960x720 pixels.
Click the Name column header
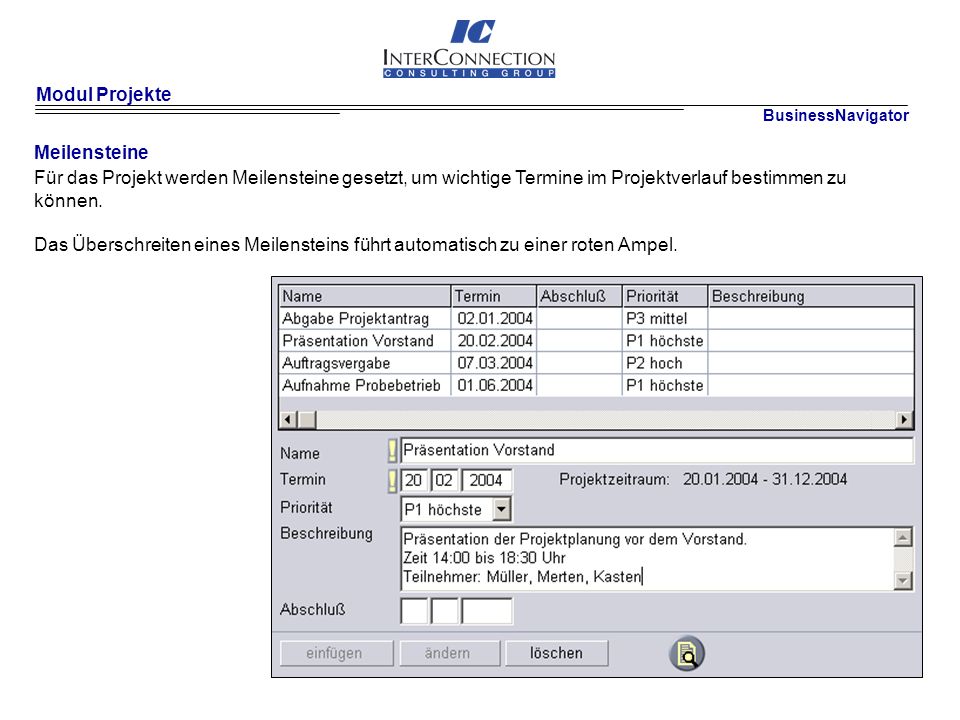pos(365,296)
